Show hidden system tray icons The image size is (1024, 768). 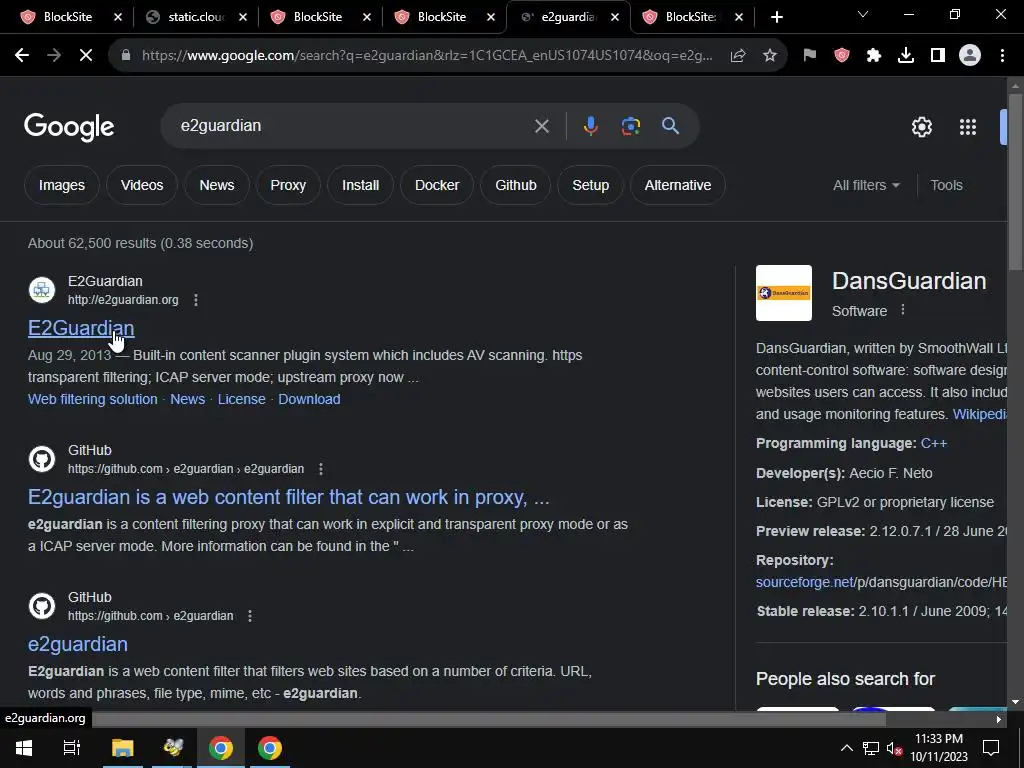[846, 748]
